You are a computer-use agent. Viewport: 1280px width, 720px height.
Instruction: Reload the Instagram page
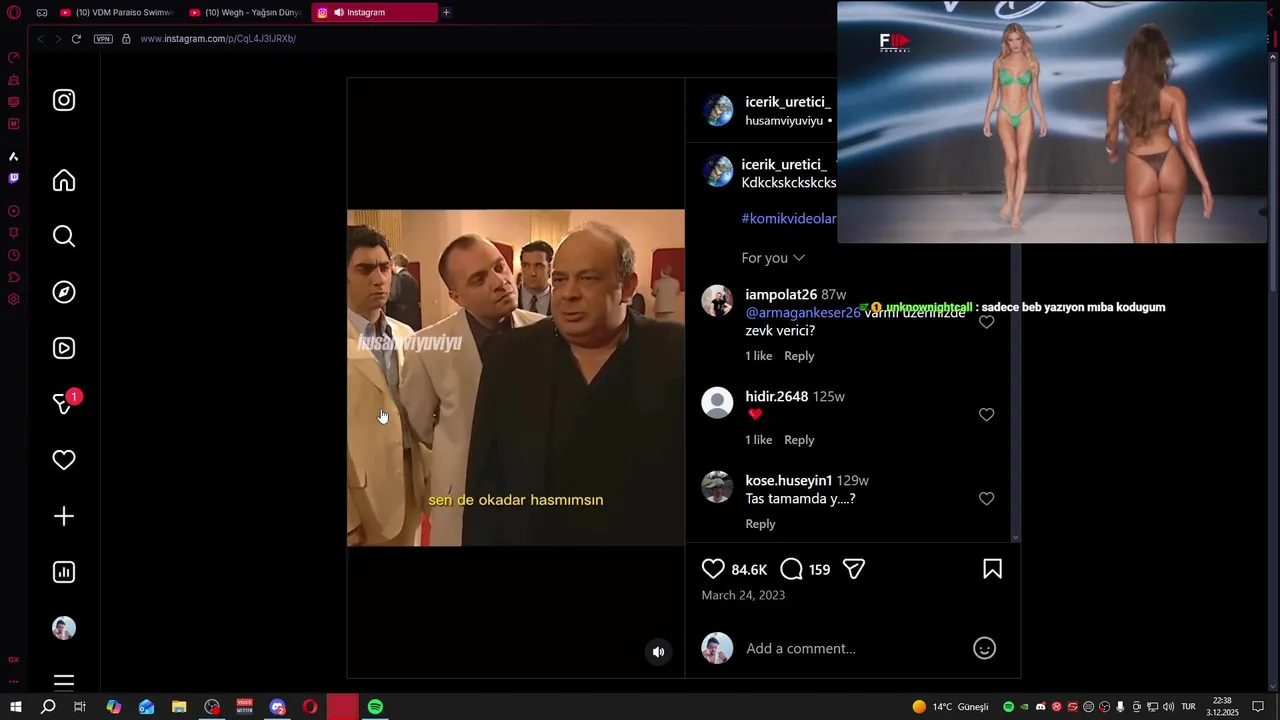(x=76, y=39)
